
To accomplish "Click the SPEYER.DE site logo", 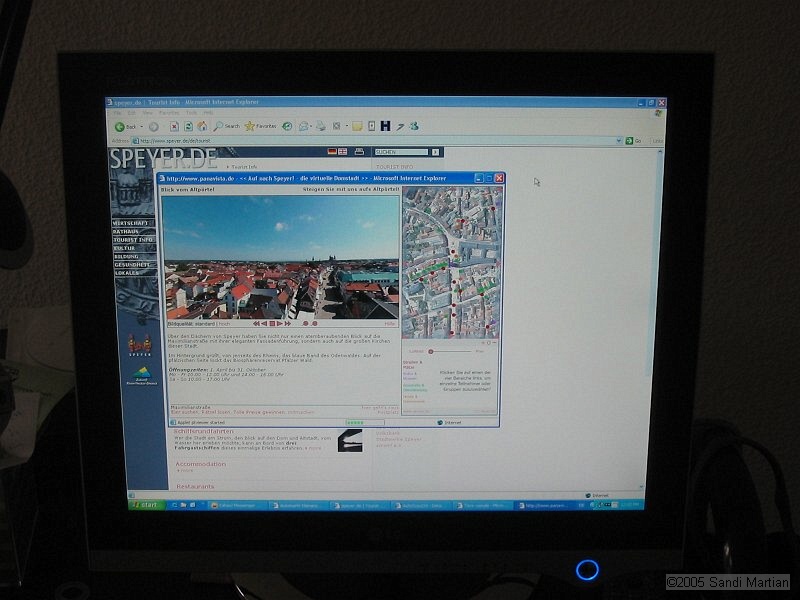I will [163, 159].
